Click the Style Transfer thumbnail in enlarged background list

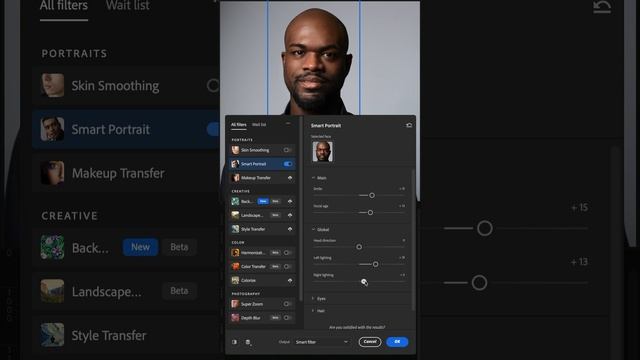coord(53,335)
